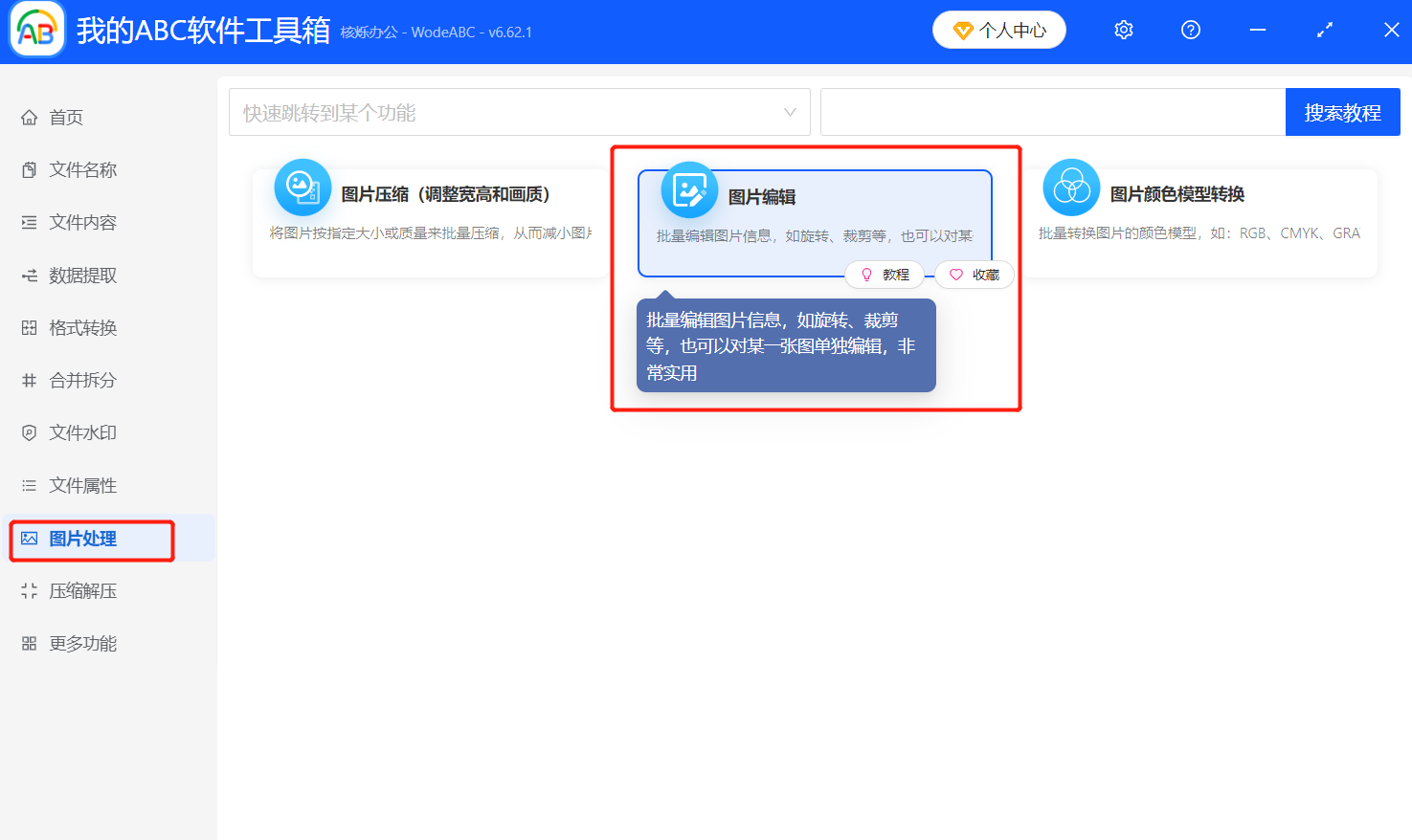
Task: Expand the quick jump dropdown arrow
Action: [x=787, y=112]
